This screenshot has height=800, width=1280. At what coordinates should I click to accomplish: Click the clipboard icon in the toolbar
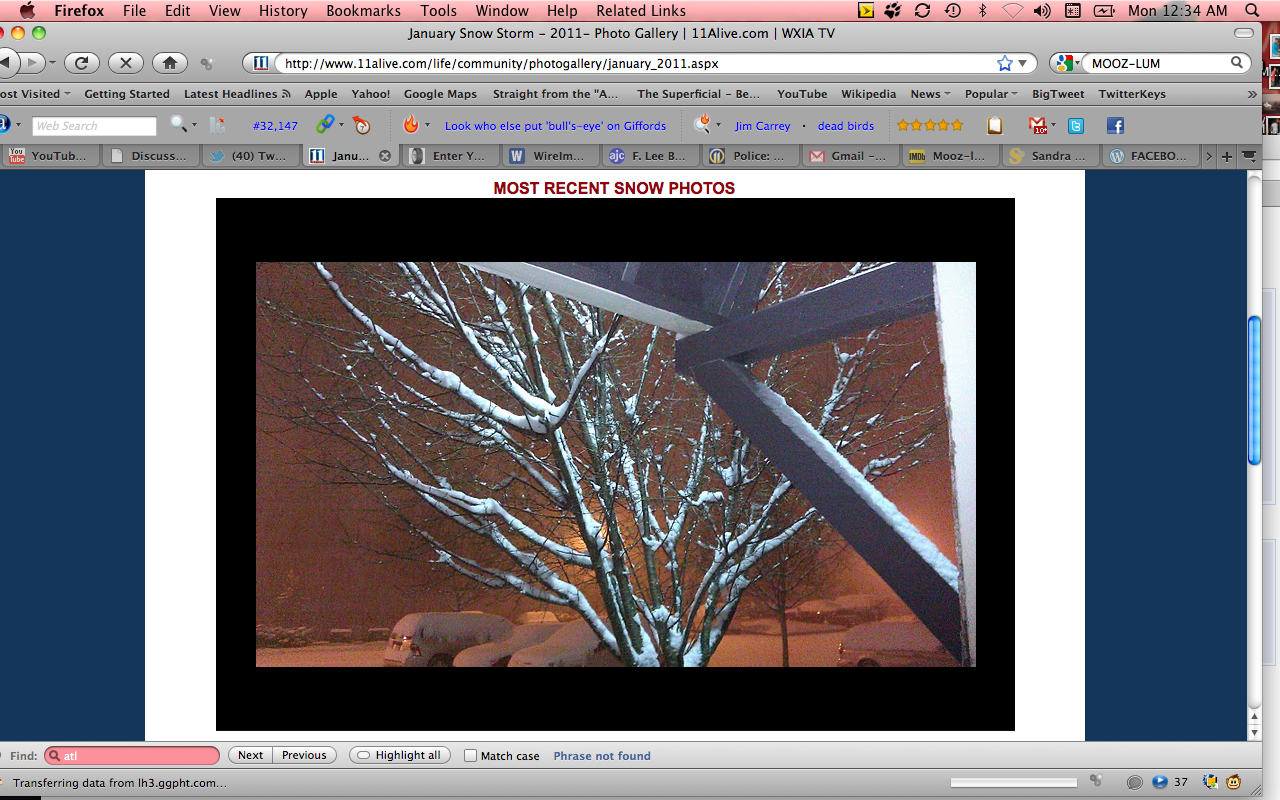(x=994, y=126)
